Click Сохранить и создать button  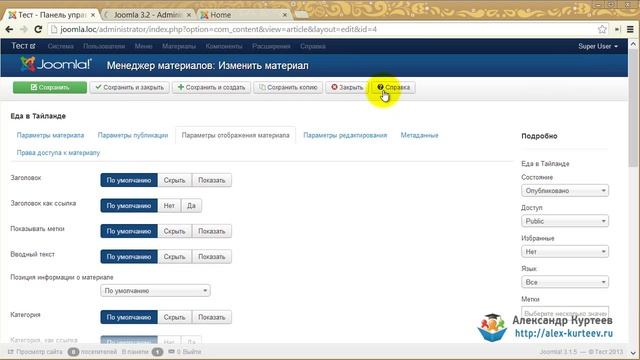pos(211,87)
